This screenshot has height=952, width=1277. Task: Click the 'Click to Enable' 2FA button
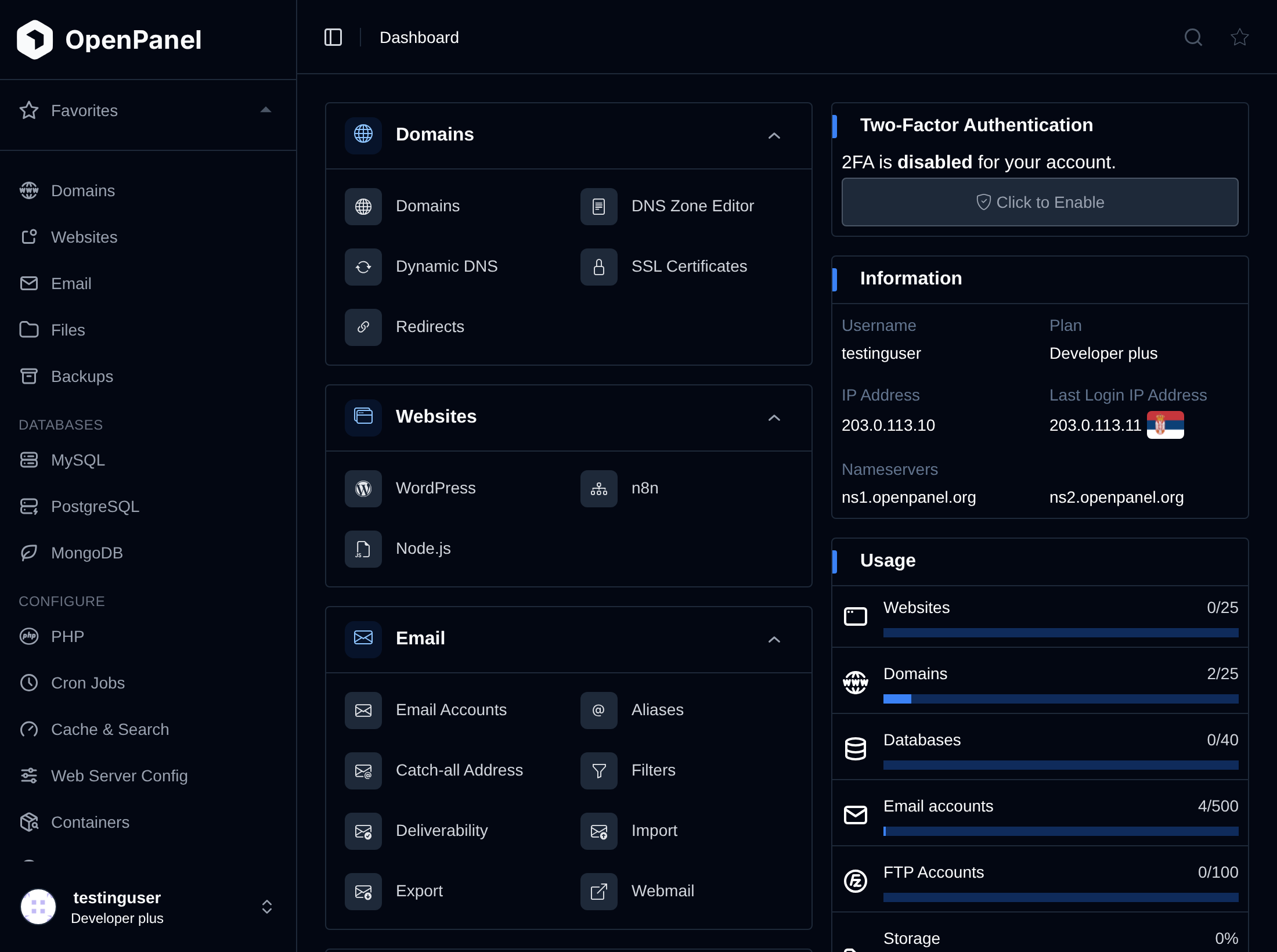[1040, 202]
